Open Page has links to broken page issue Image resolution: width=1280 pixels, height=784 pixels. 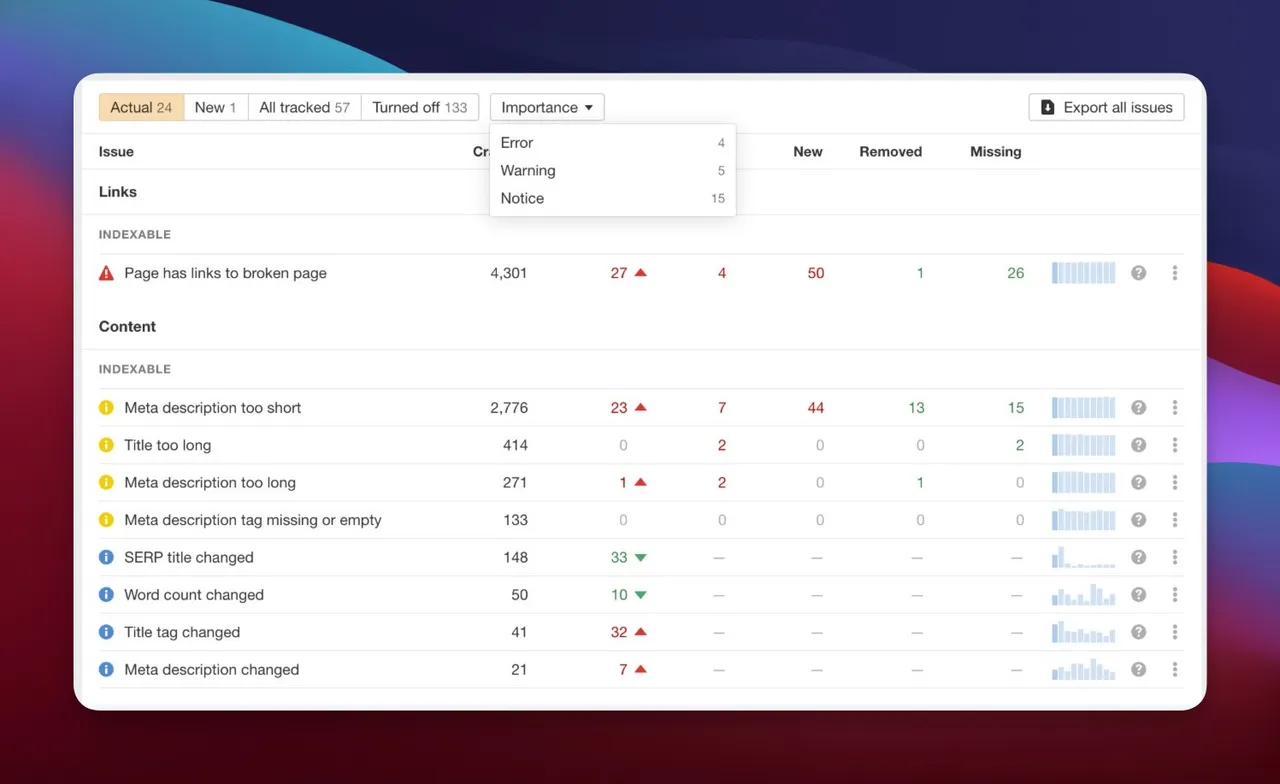pyautogui.click(x=225, y=273)
